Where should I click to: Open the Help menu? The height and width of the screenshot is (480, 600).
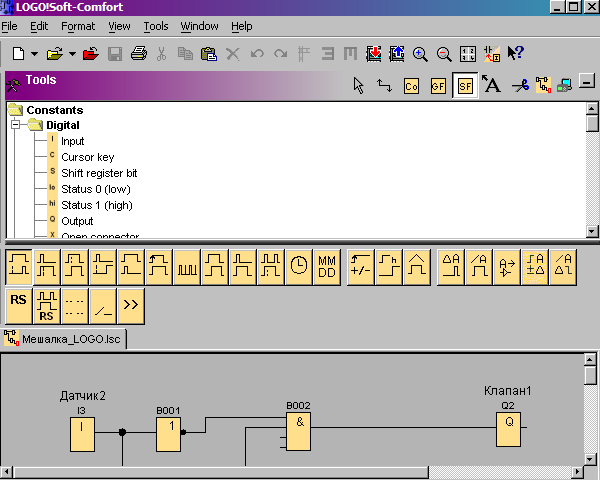[x=241, y=26]
